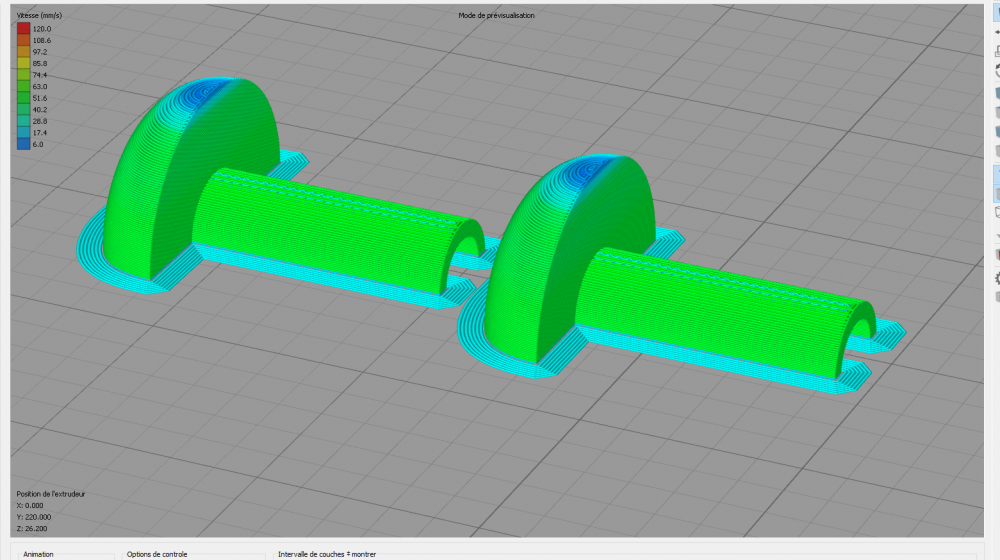Click the teal 28.8 speed legend swatch
The width and height of the screenshot is (1000, 560).
24,121
